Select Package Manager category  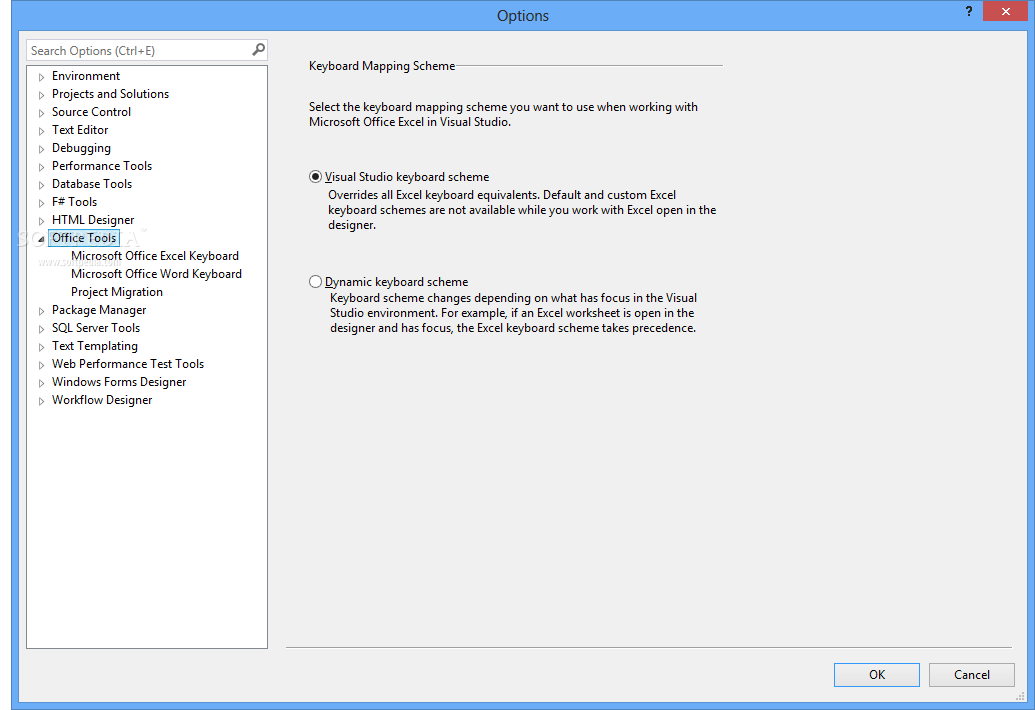(x=99, y=309)
